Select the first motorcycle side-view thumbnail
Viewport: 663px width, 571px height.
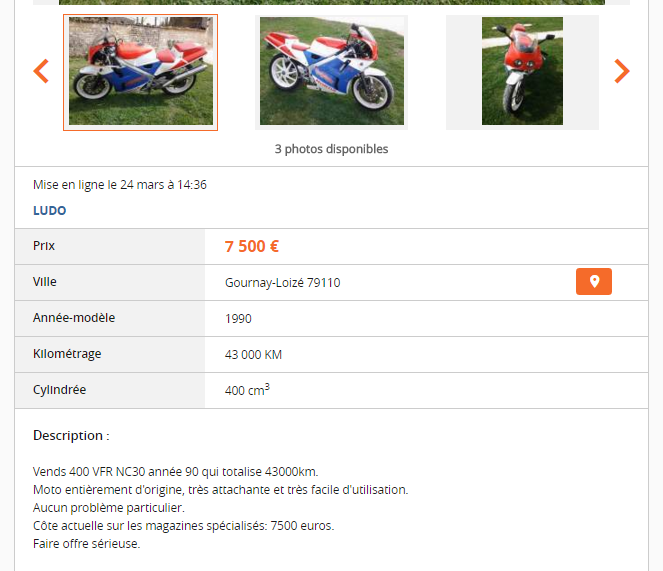(x=140, y=72)
